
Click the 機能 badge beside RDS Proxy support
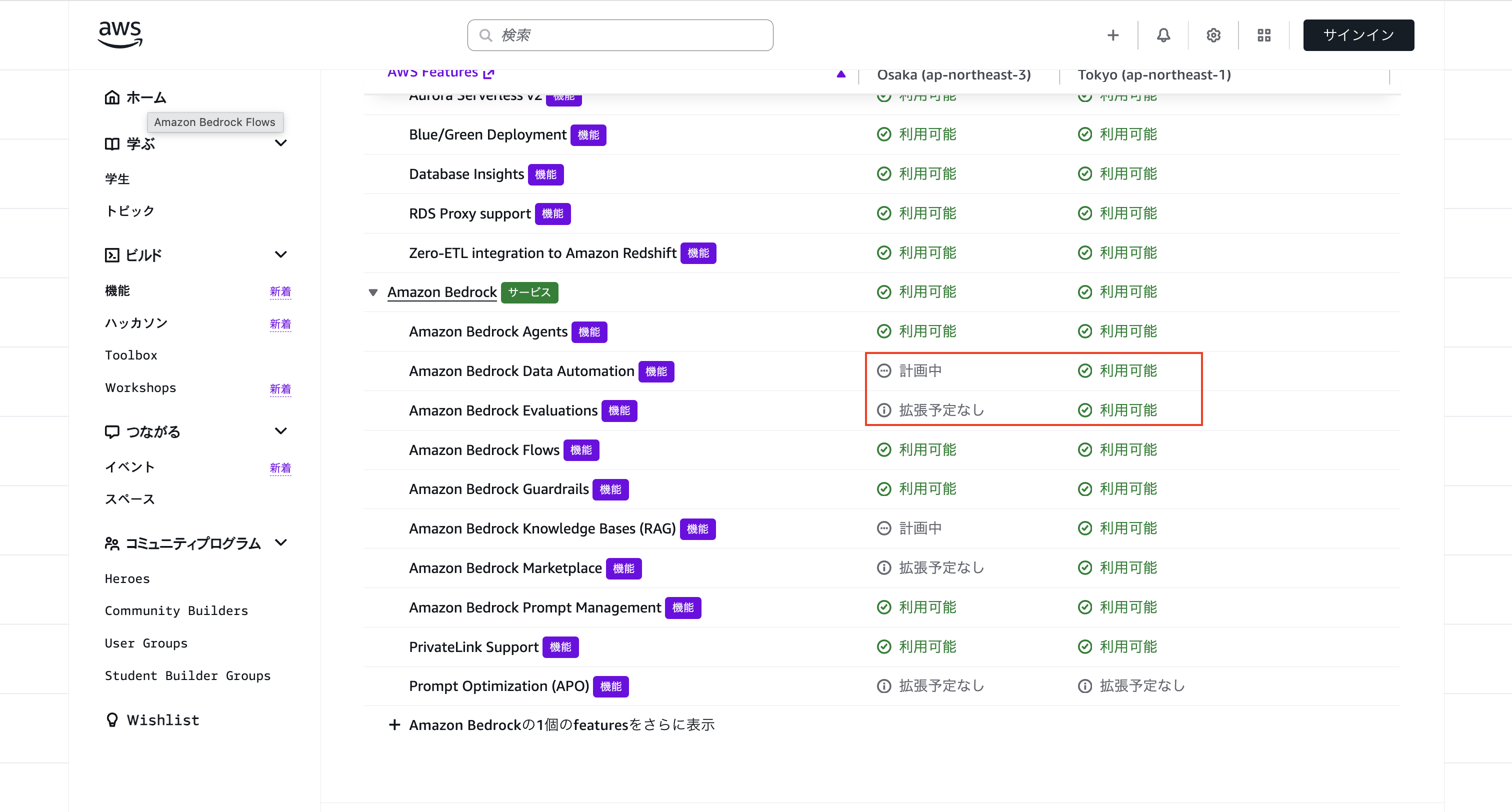coord(552,213)
